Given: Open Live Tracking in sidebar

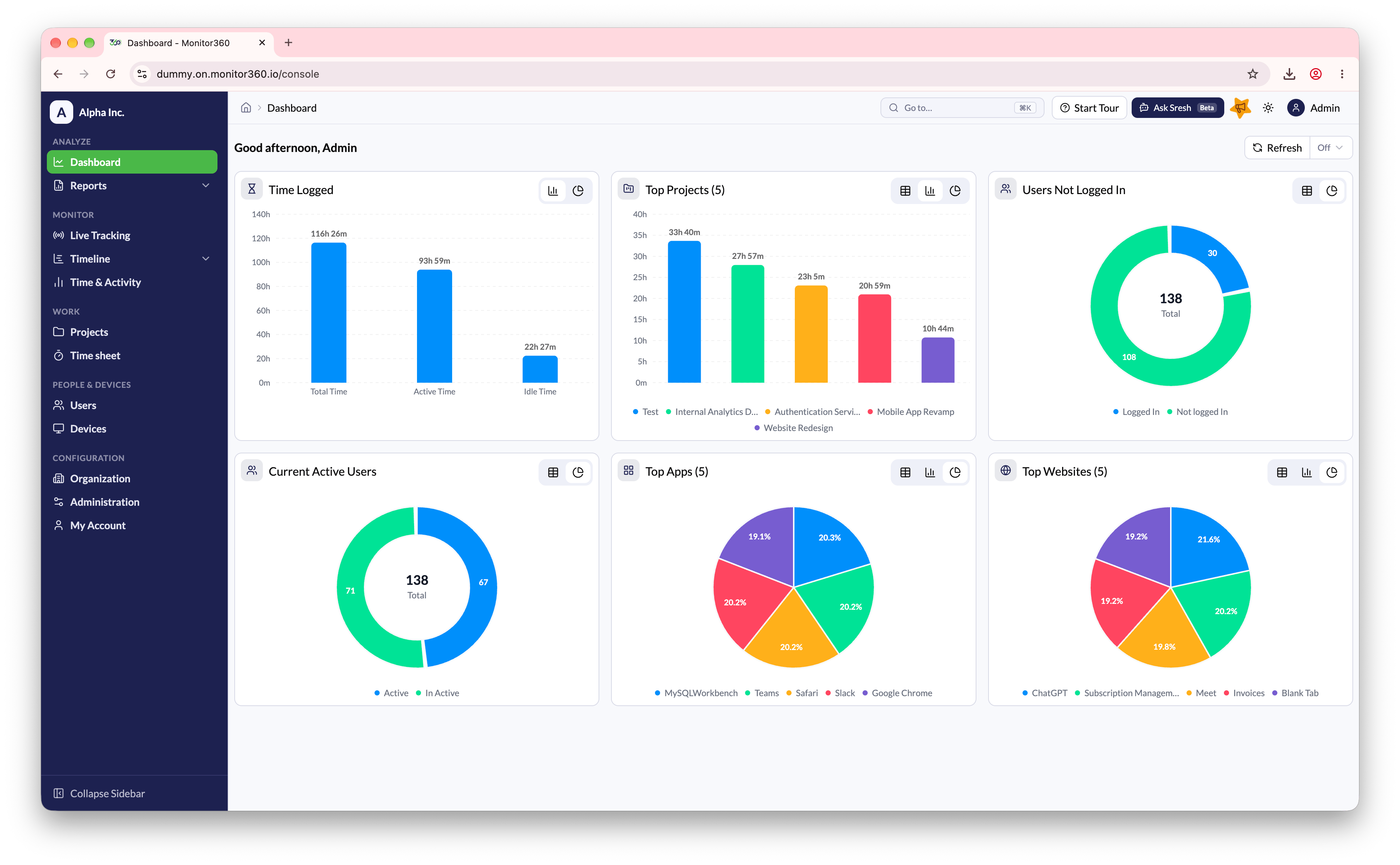Looking at the screenshot, I should 132,235.
